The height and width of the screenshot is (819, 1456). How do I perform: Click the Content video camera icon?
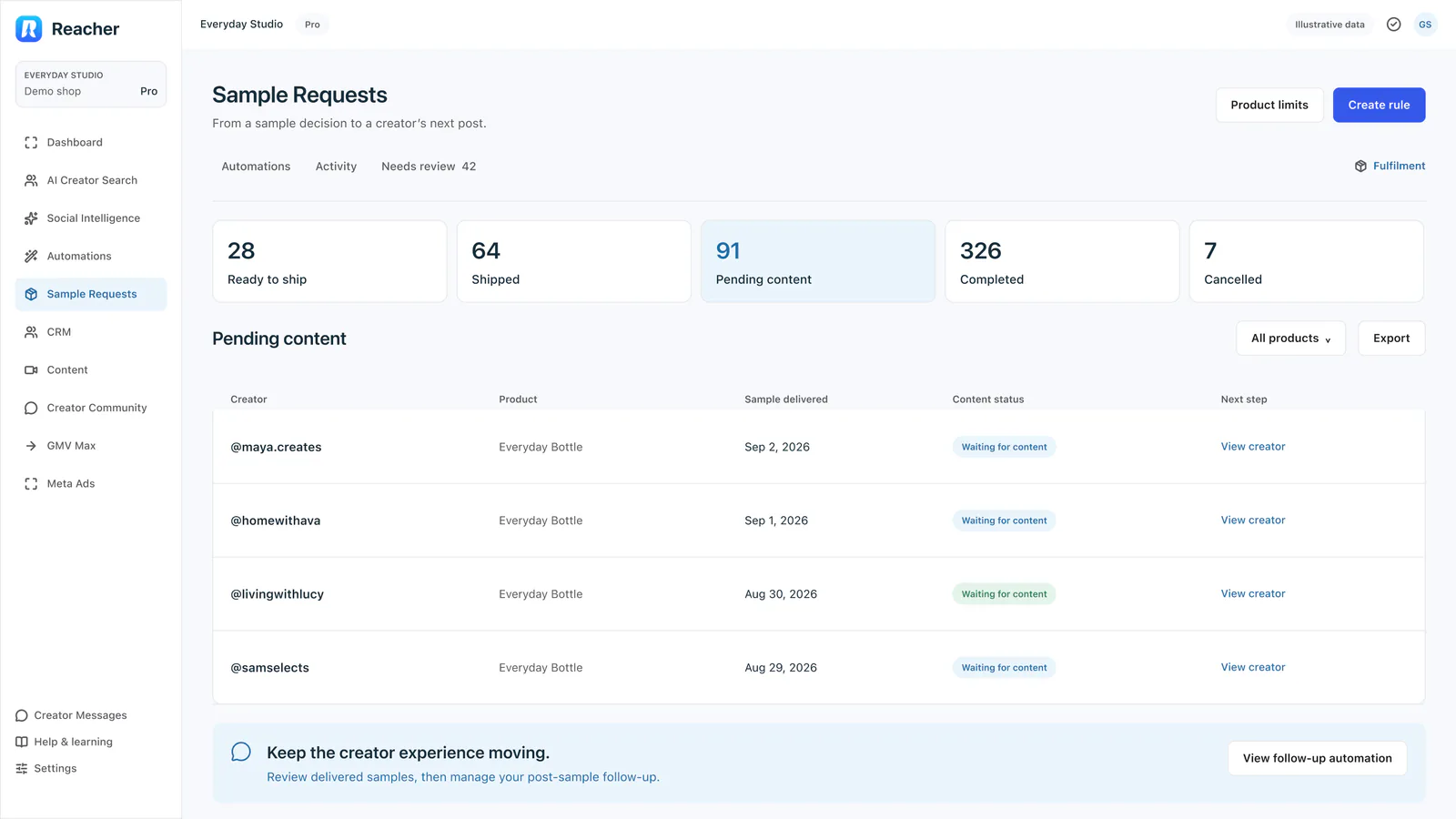(31, 370)
